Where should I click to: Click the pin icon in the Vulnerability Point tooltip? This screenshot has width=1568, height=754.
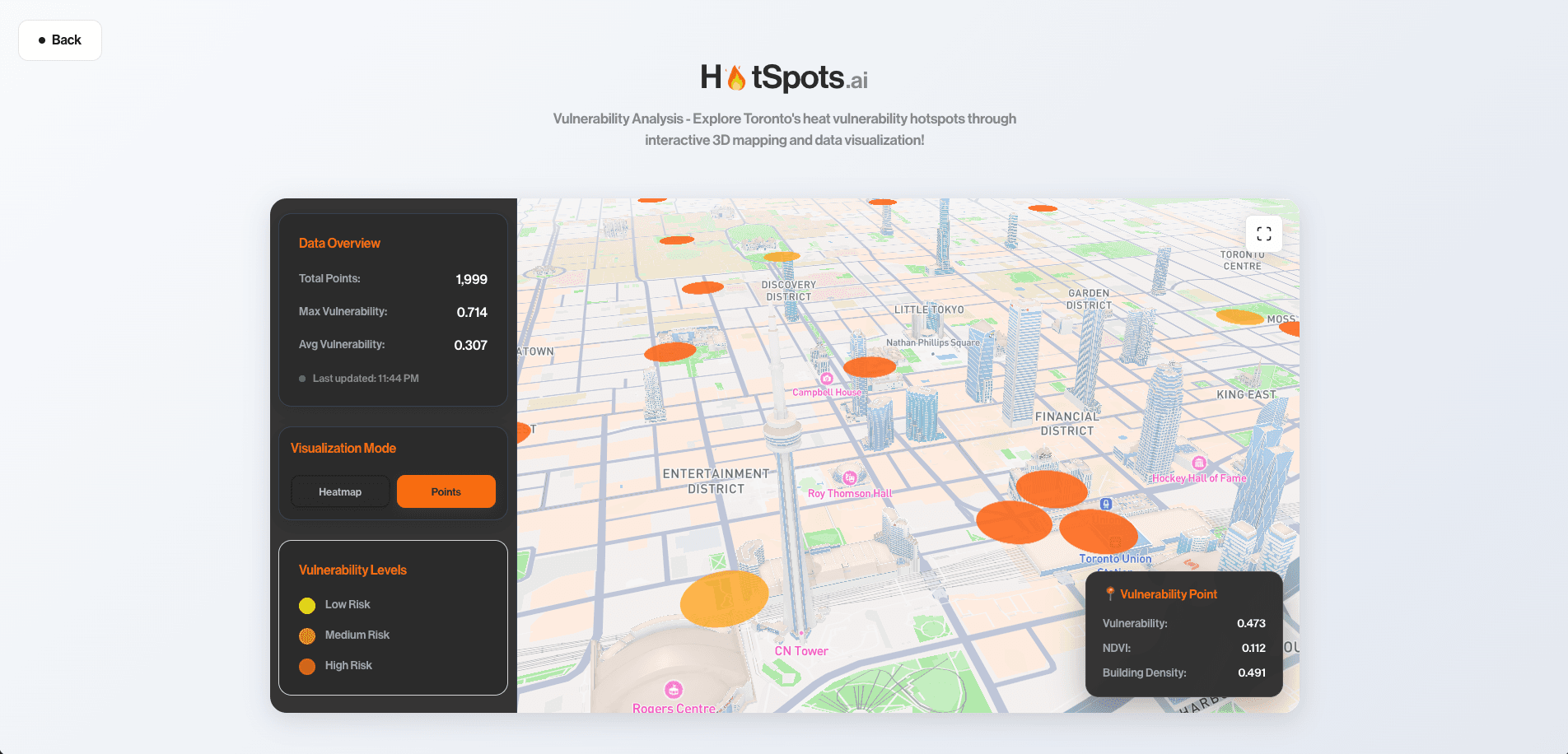[x=1110, y=593]
